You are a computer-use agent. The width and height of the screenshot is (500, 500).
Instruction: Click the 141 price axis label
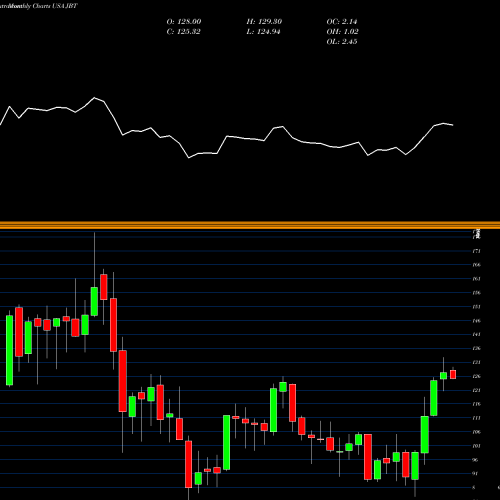point(476,334)
